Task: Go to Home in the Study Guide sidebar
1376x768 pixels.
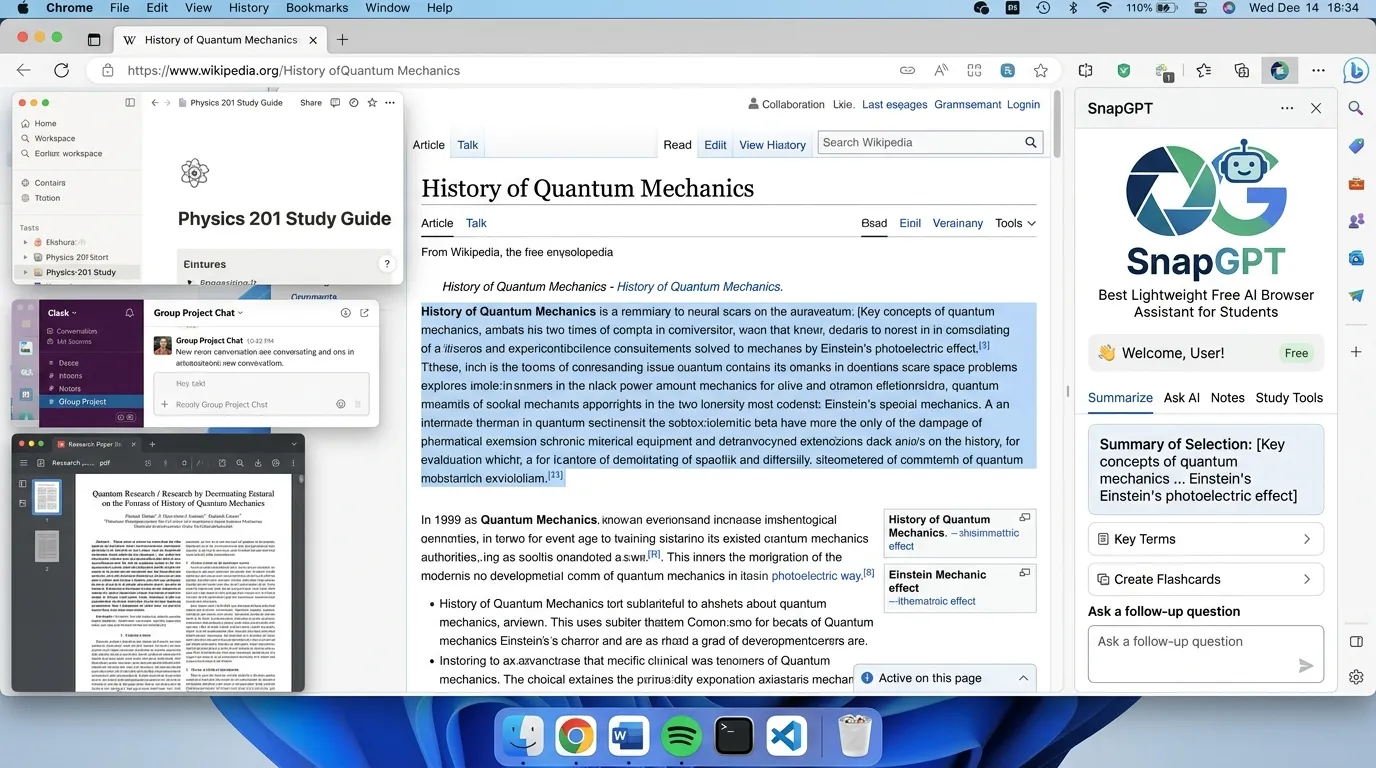Action: [45, 123]
